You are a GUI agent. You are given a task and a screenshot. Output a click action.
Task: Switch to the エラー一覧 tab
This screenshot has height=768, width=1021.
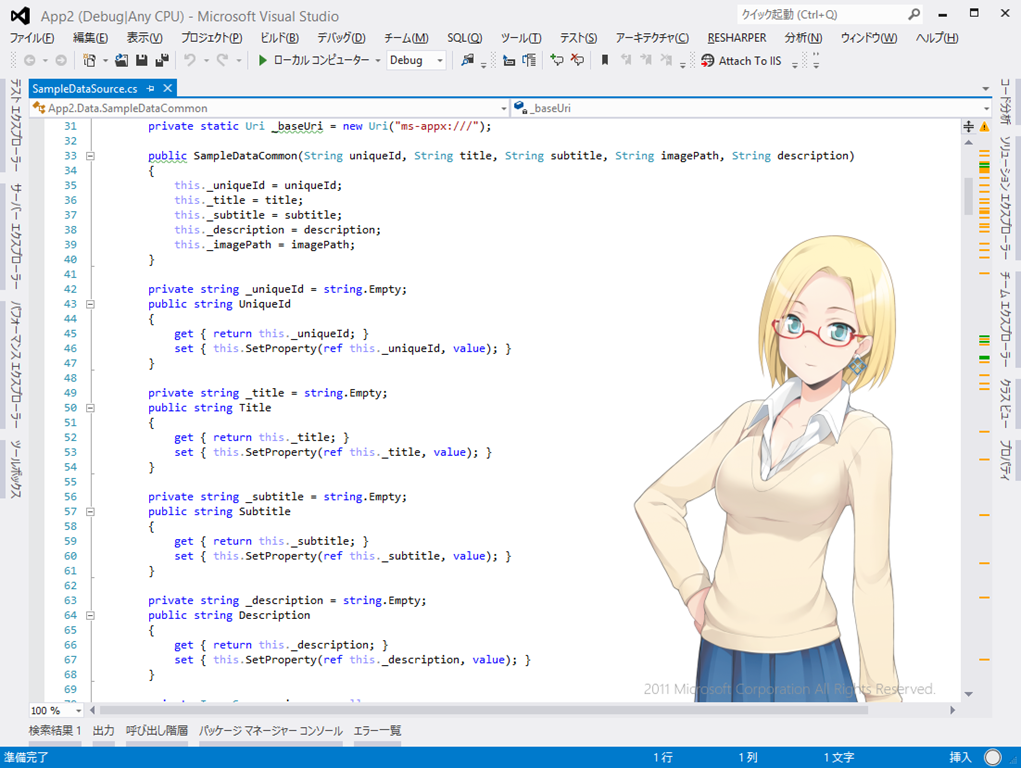pyautogui.click(x=377, y=731)
